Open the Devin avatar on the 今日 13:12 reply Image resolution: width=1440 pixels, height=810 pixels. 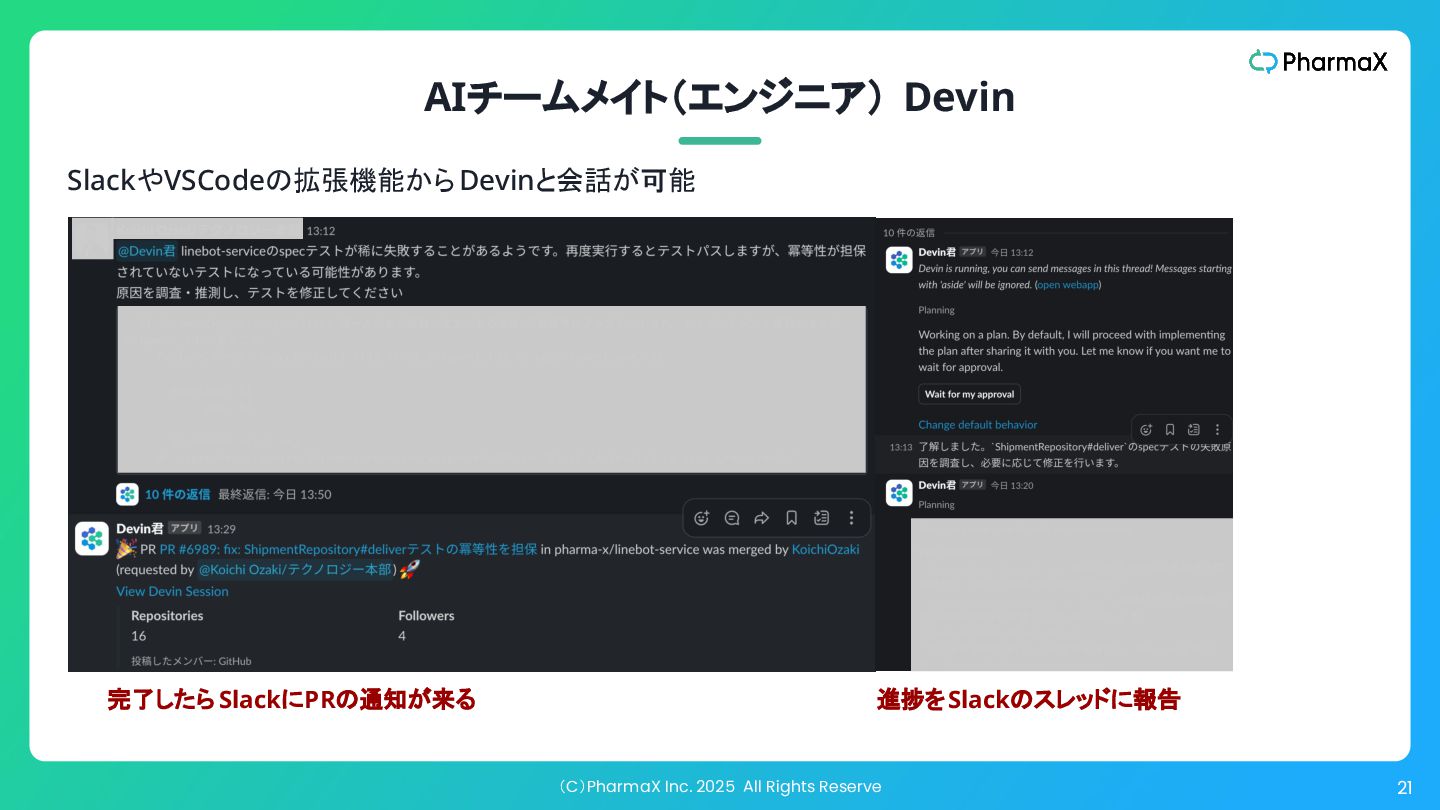coord(899,260)
